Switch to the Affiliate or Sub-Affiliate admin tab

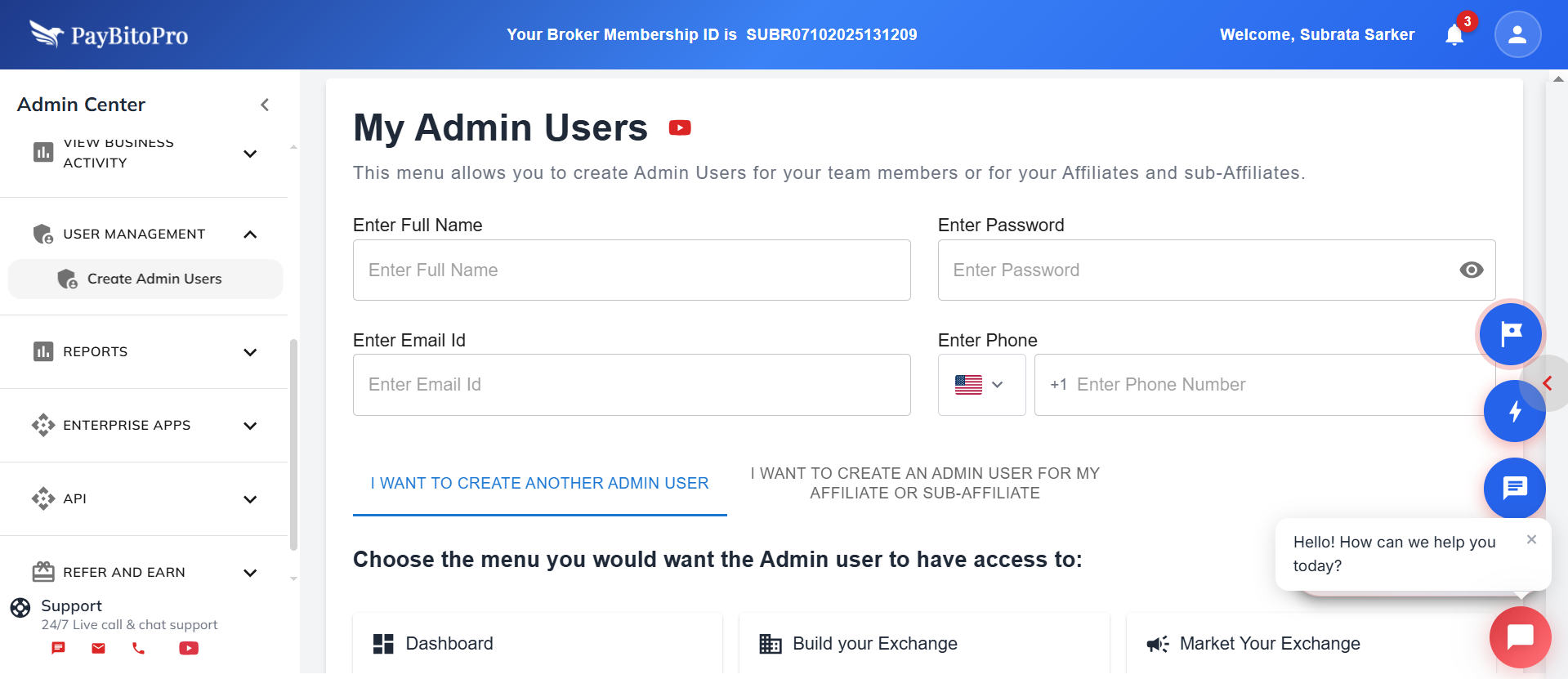(925, 484)
